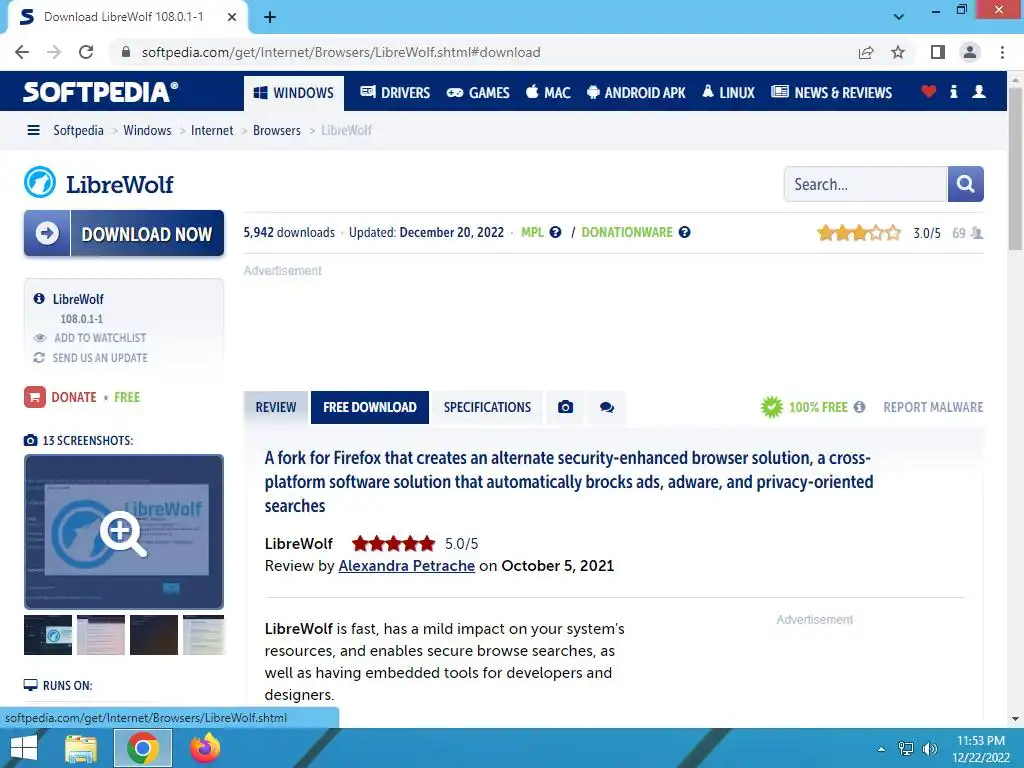
Task: Open the Windows Start menu
Action: click(x=24, y=748)
